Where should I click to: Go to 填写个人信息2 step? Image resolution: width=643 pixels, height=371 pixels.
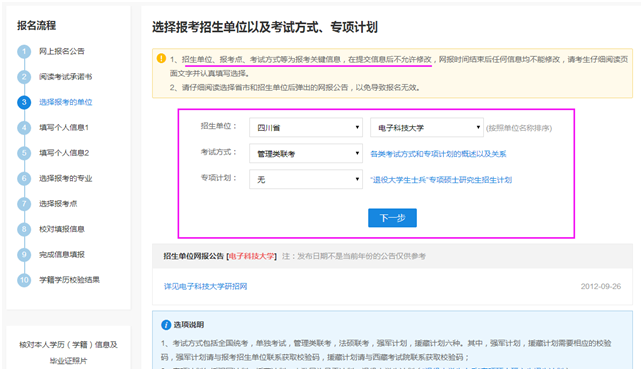(x=64, y=153)
